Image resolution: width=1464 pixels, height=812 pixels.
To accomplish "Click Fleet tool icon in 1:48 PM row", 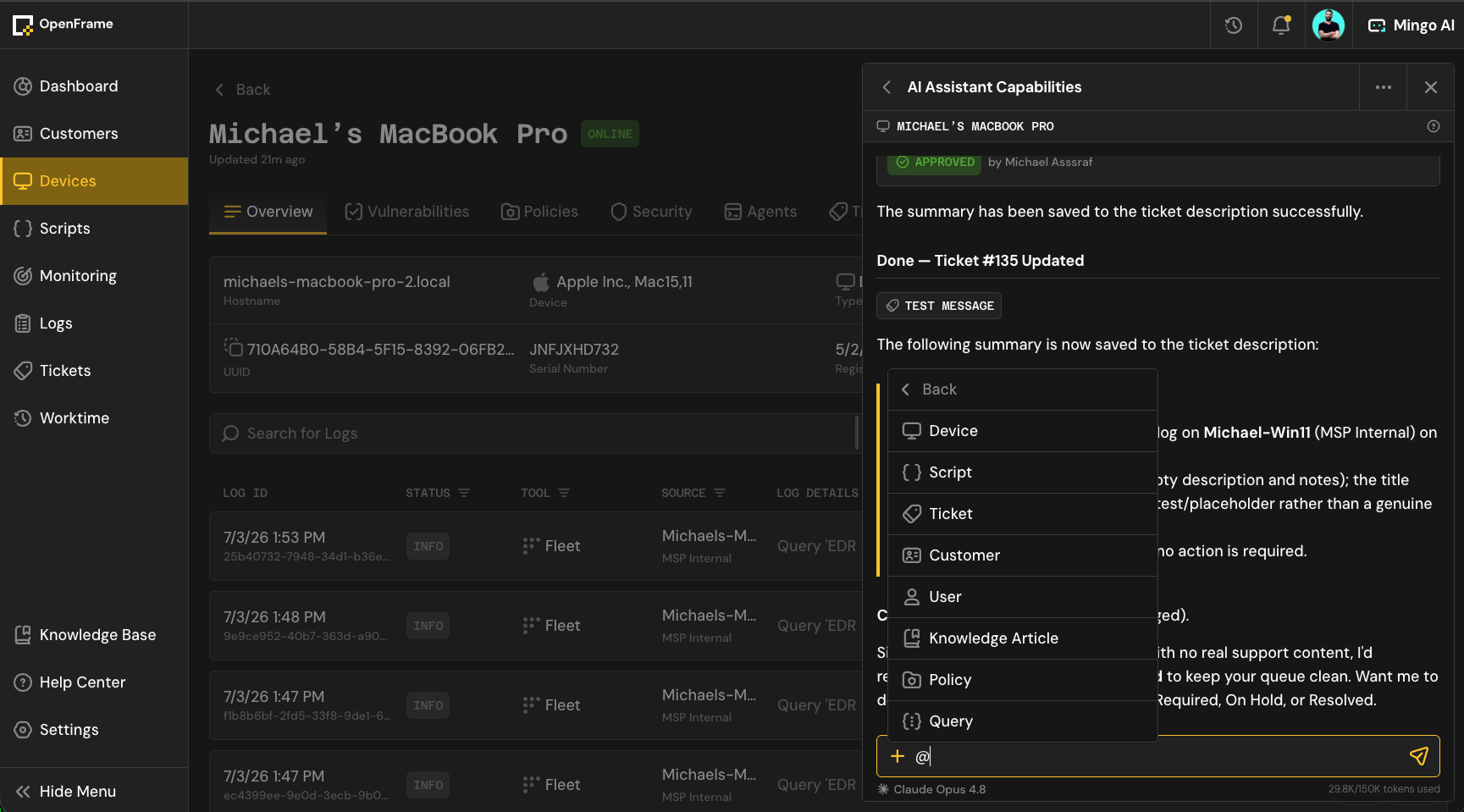I will (x=531, y=626).
